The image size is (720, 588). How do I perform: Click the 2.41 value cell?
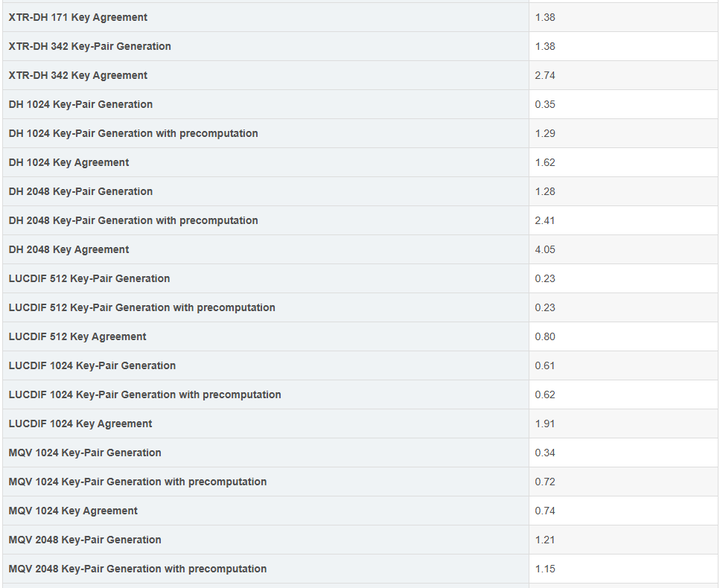[623, 220]
